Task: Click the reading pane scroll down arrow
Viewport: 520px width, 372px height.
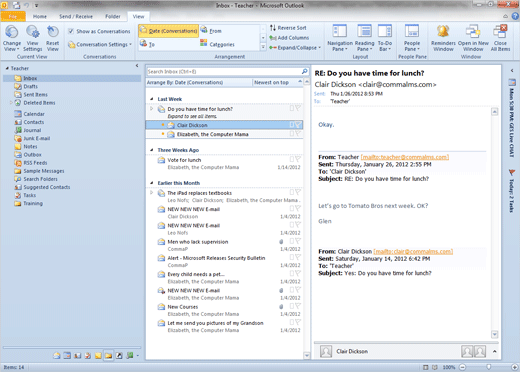Action: (495, 334)
